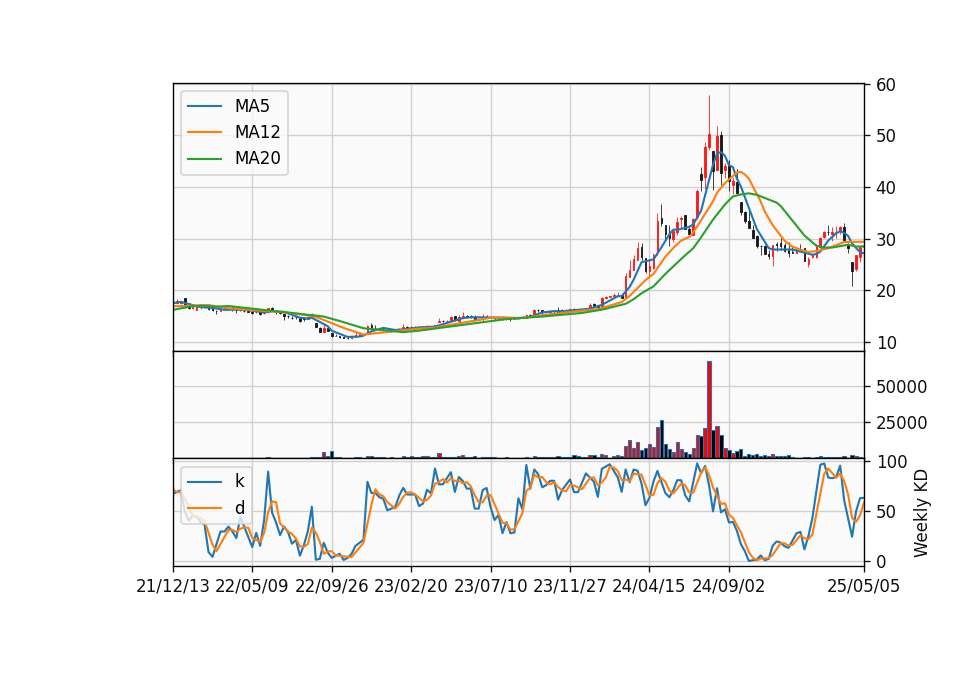The height and width of the screenshot is (690, 960).
Task: Click the 23/11/27 date tick label
Action: pos(569,586)
